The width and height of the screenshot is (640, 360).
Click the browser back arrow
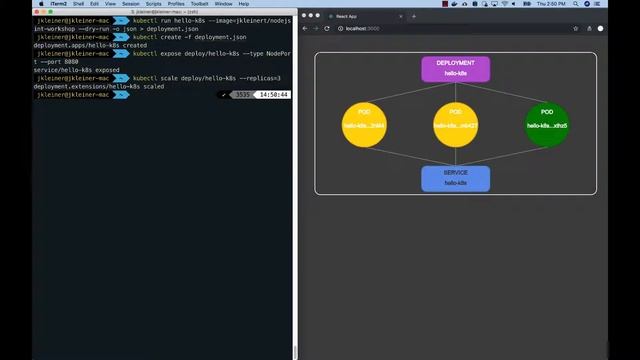[x=305, y=29]
